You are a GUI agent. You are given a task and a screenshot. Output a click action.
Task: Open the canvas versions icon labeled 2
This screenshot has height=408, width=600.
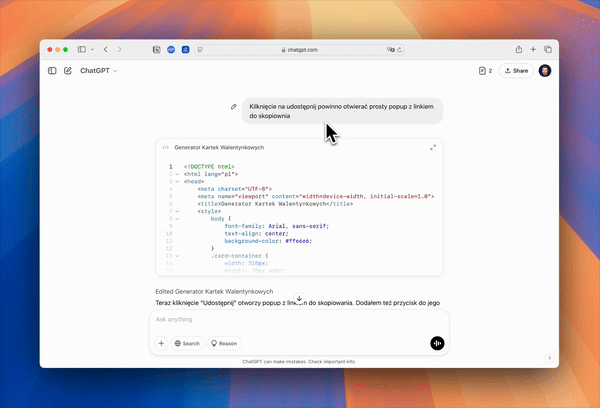485,71
